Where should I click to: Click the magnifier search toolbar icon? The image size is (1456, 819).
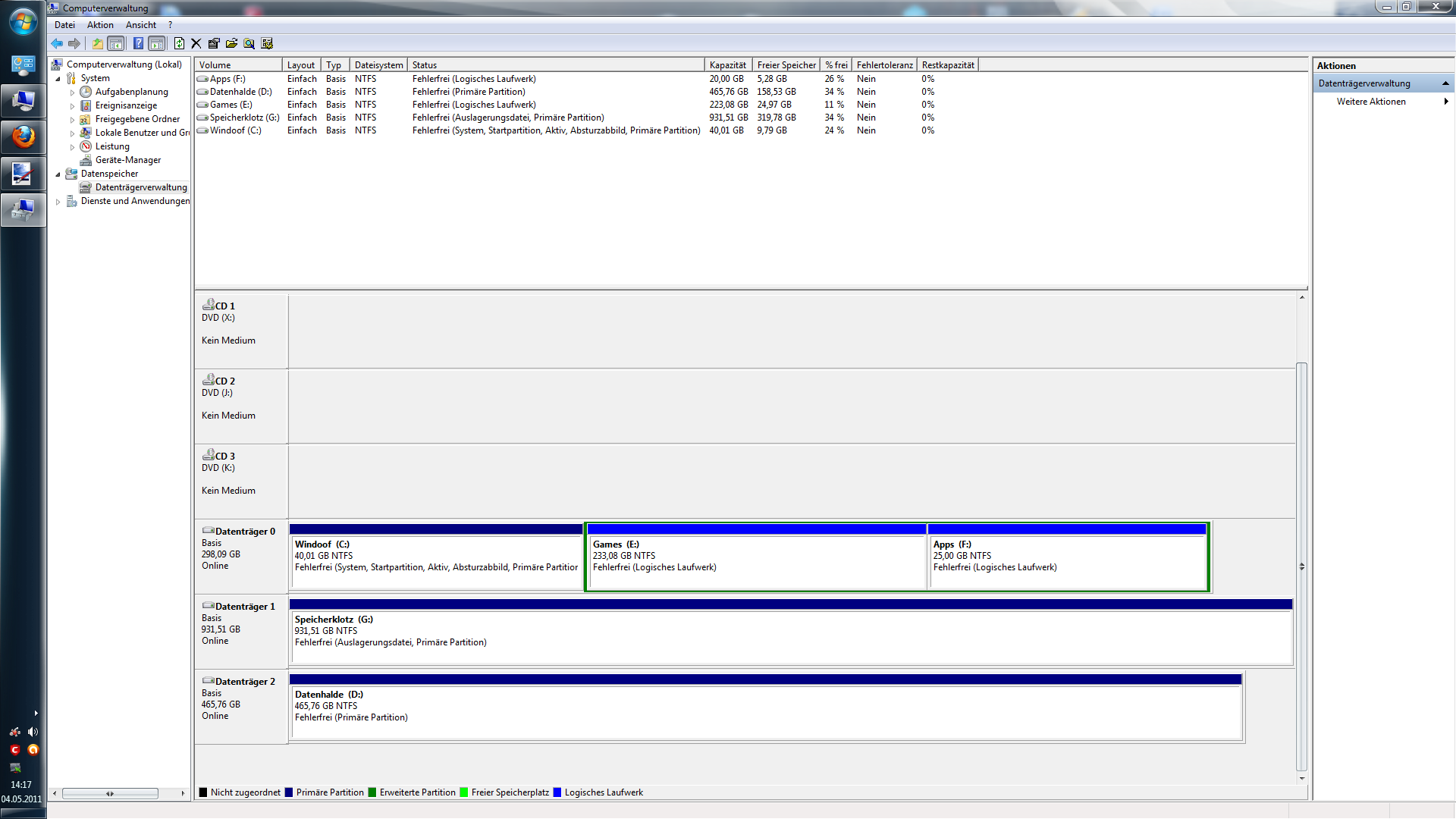(x=249, y=44)
